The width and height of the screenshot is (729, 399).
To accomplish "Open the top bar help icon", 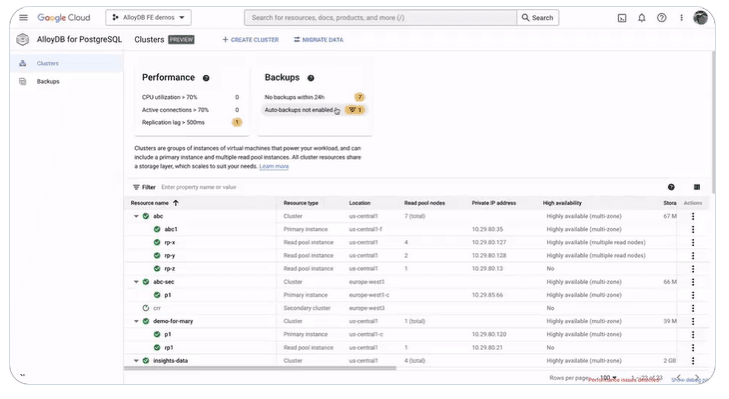I will (661, 18).
